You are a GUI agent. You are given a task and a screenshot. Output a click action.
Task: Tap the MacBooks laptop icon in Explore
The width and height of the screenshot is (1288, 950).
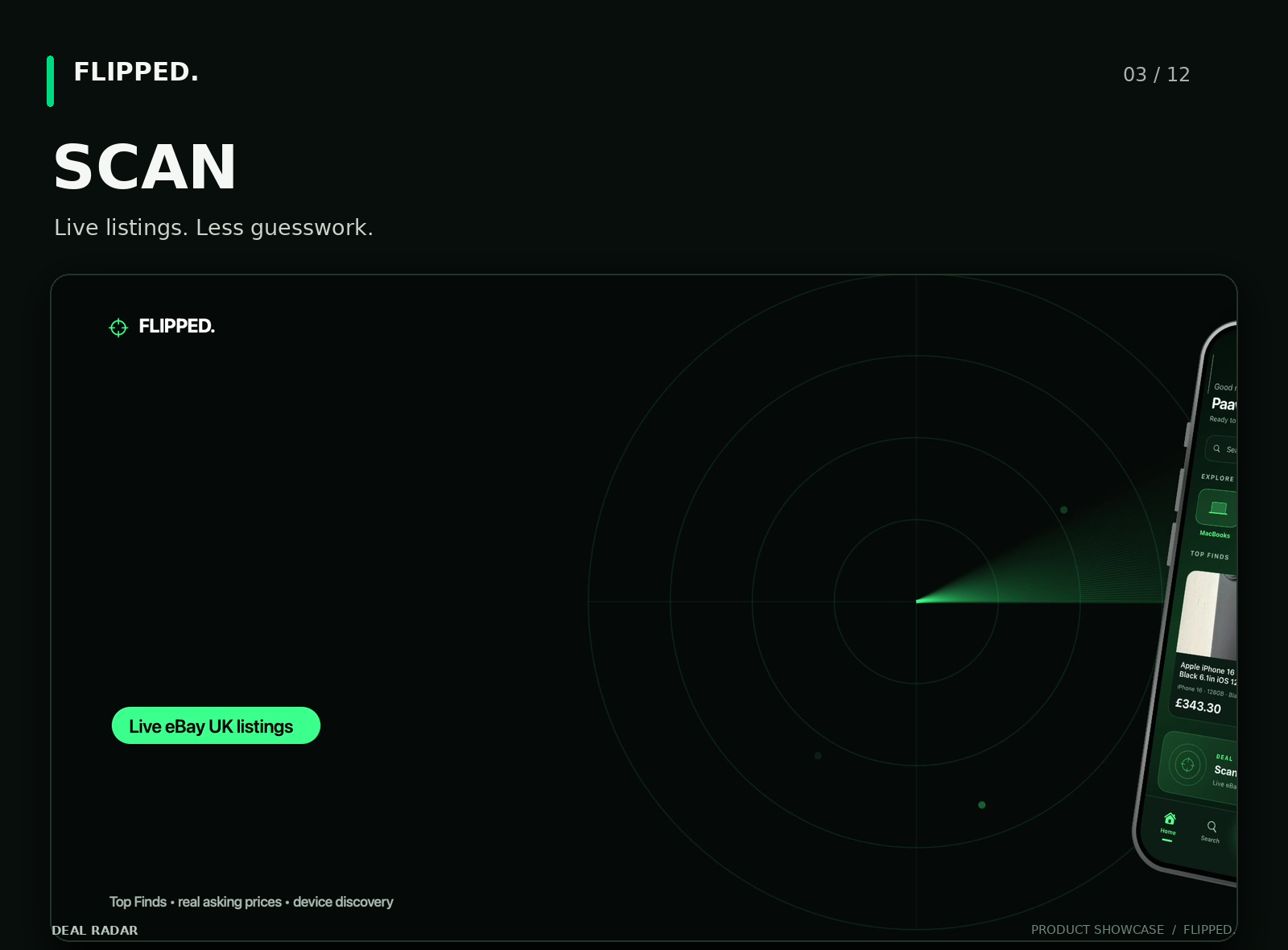coord(1218,508)
